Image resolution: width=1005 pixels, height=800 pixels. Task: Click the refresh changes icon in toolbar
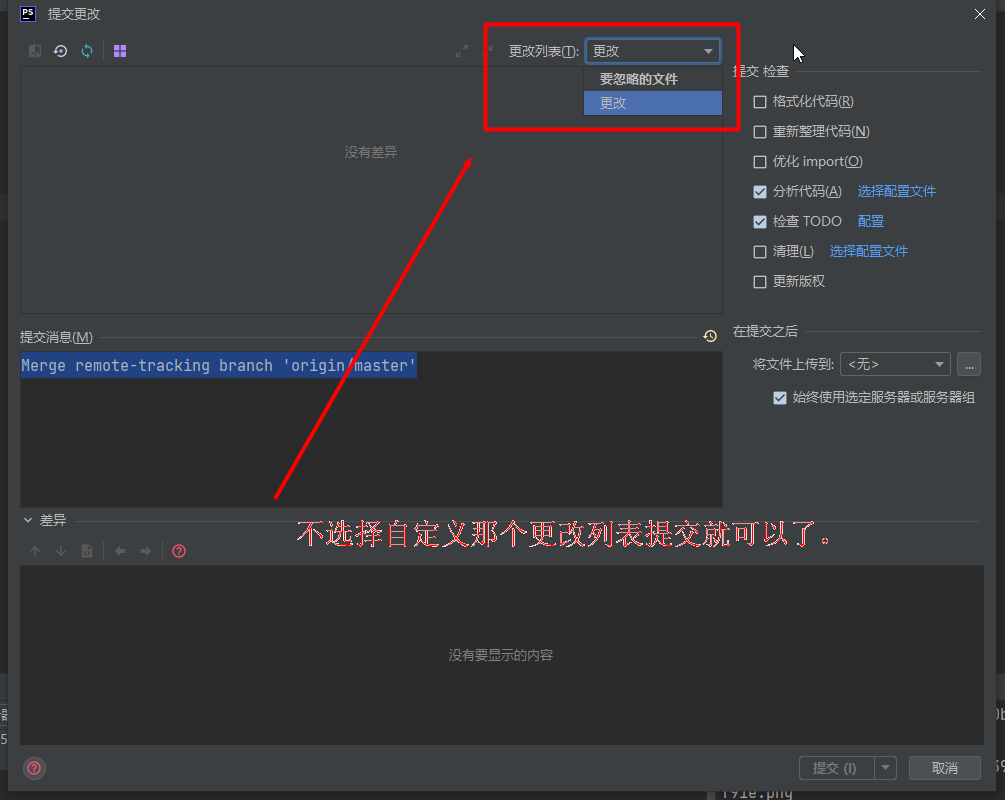(87, 50)
